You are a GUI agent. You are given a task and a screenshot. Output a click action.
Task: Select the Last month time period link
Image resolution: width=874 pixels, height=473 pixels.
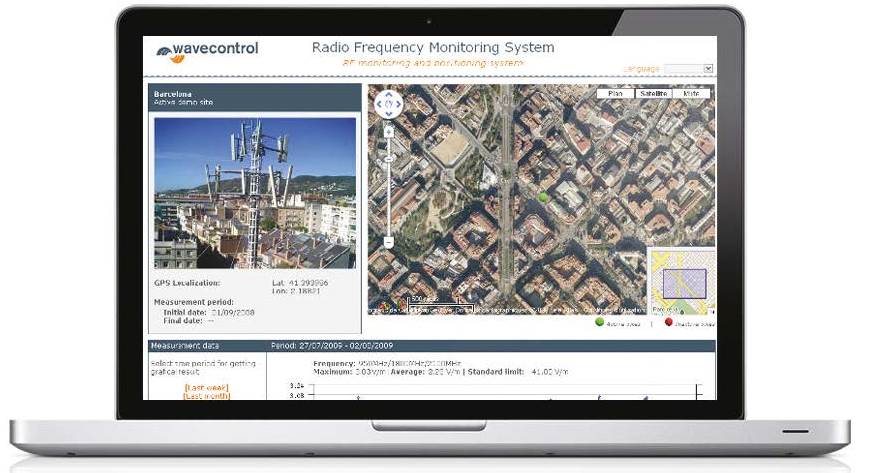pyautogui.click(x=207, y=396)
